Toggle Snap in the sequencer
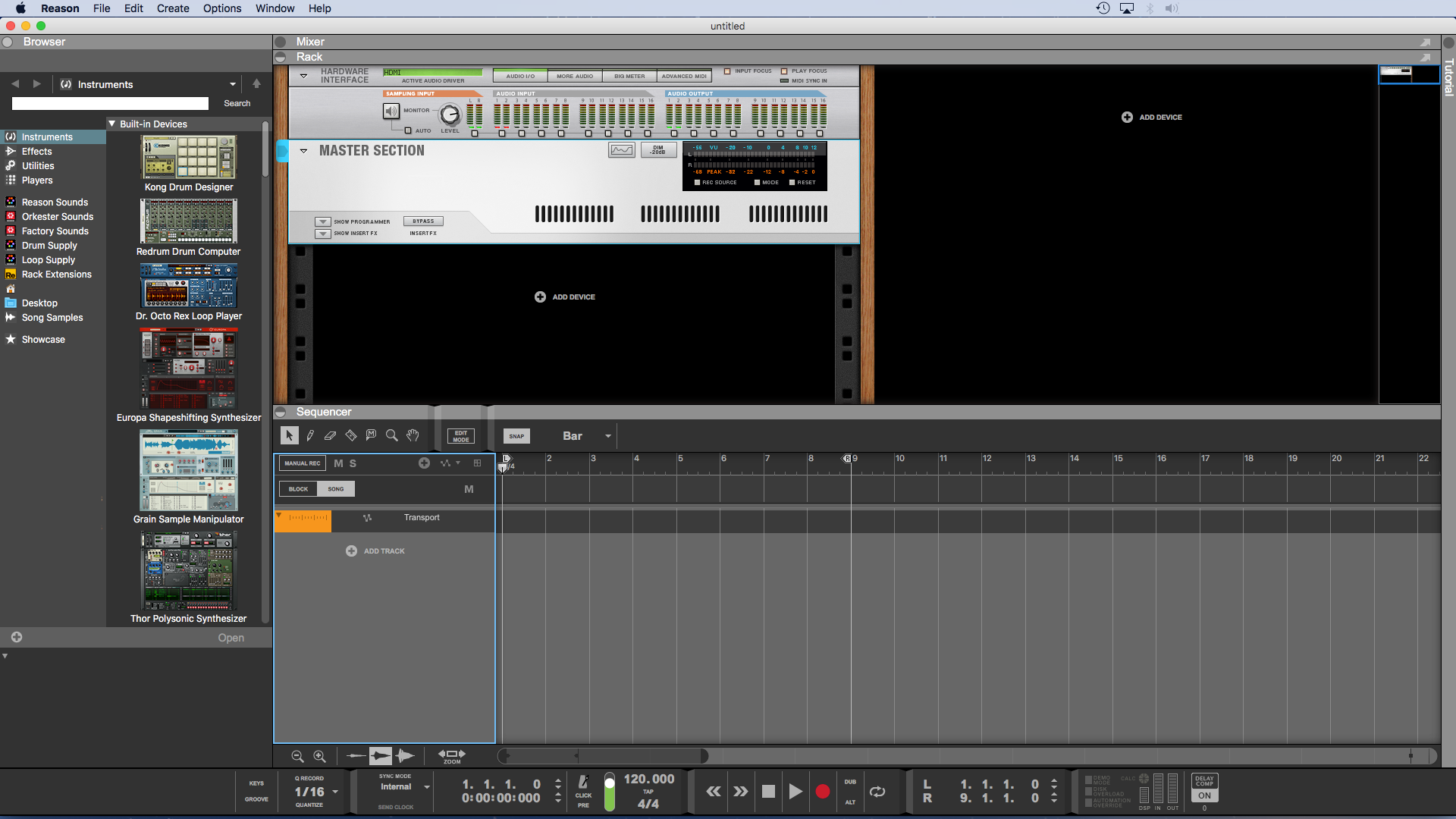This screenshot has height=819, width=1456. [x=516, y=436]
